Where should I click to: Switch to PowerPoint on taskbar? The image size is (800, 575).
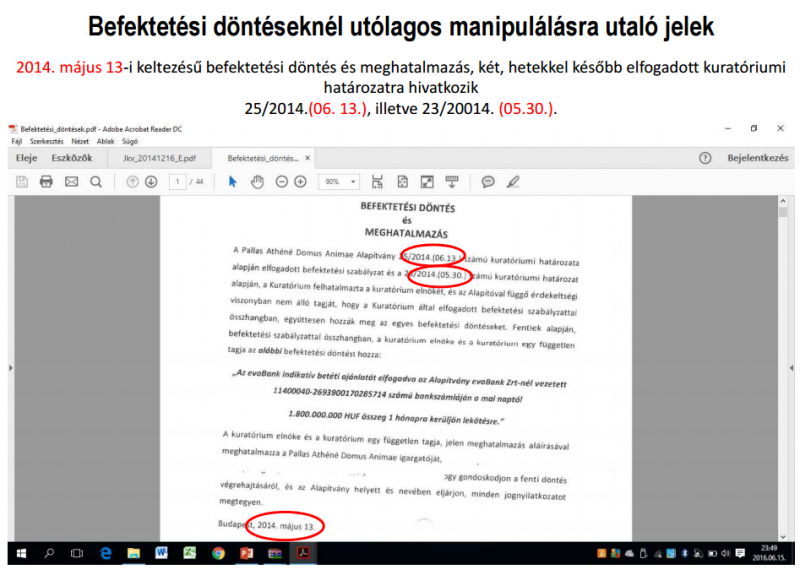pyautogui.click(x=246, y=553)
